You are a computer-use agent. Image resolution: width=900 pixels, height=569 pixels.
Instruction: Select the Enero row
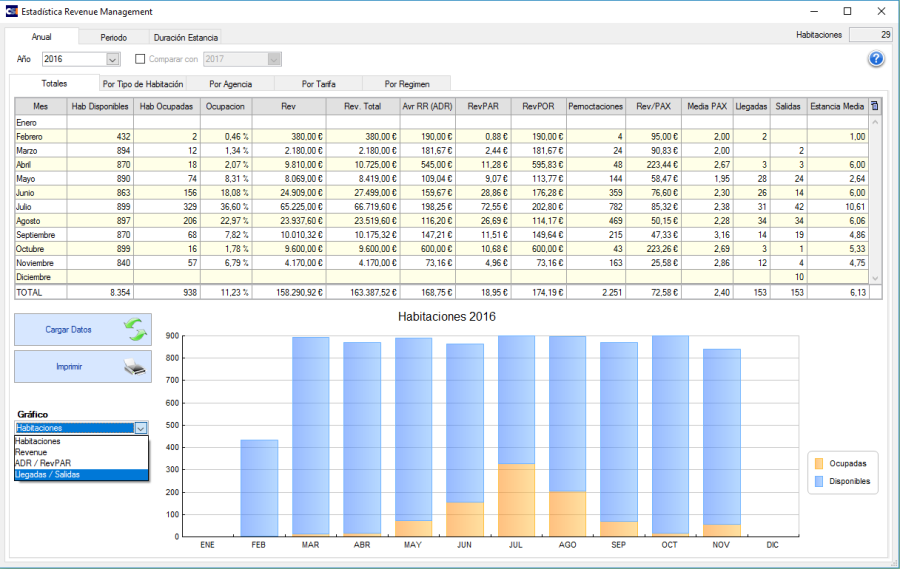click(442, 122)
